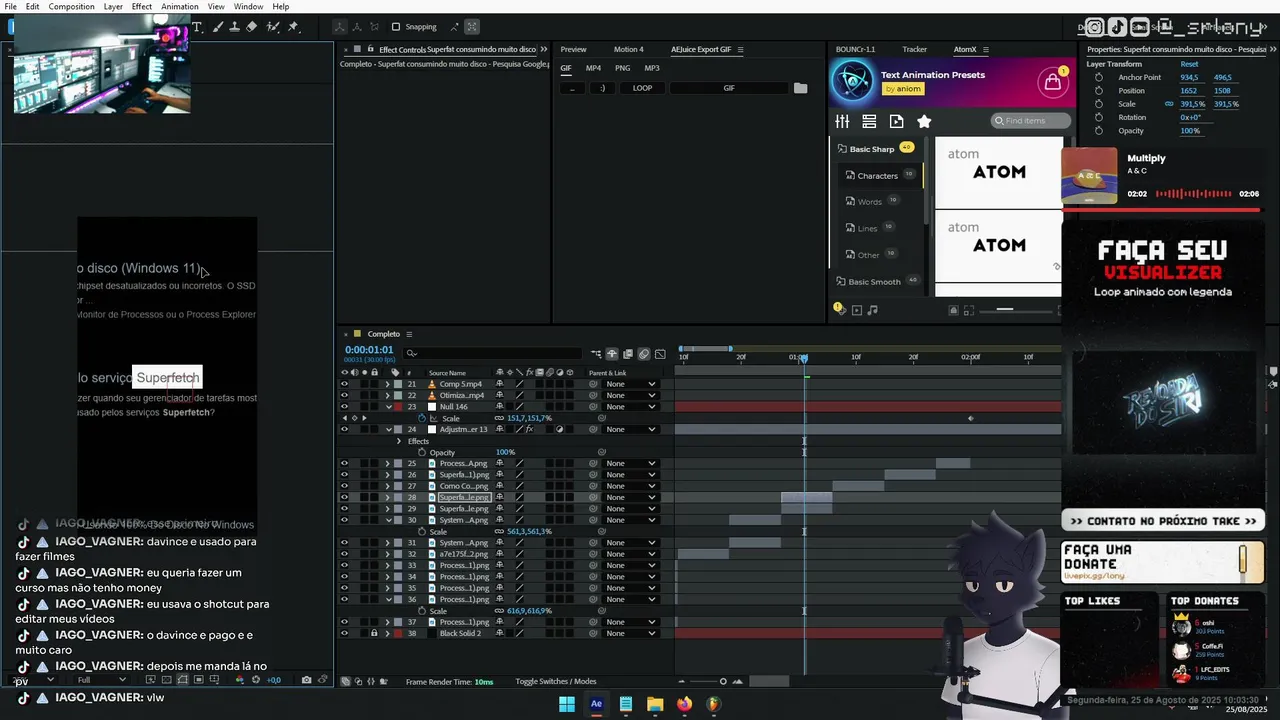Toggle the Snapping checkbox
Image resolution: width=1280 pixels, height=720 pixels.
pyautogui.click(x=396, y=27)
